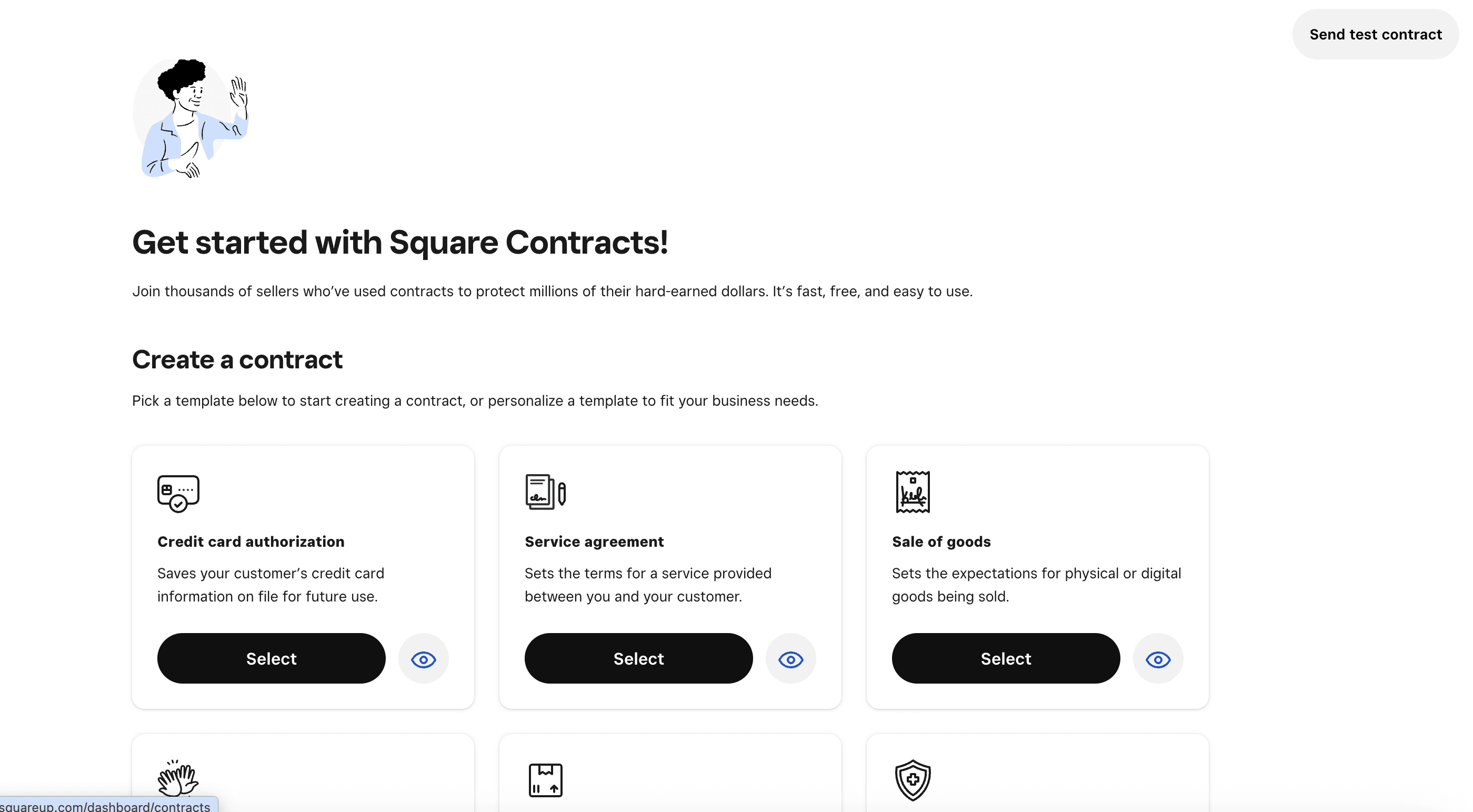Click the high-five hands icon
This screenshot has height=812, width=1473.
(178, 778)
